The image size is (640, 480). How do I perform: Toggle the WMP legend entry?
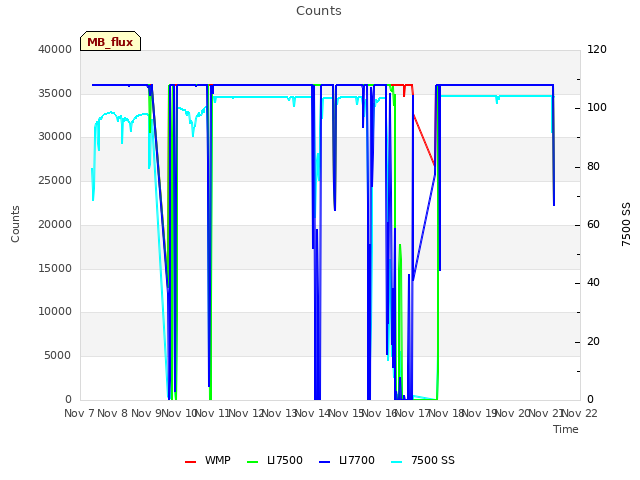tap(207, 460)
